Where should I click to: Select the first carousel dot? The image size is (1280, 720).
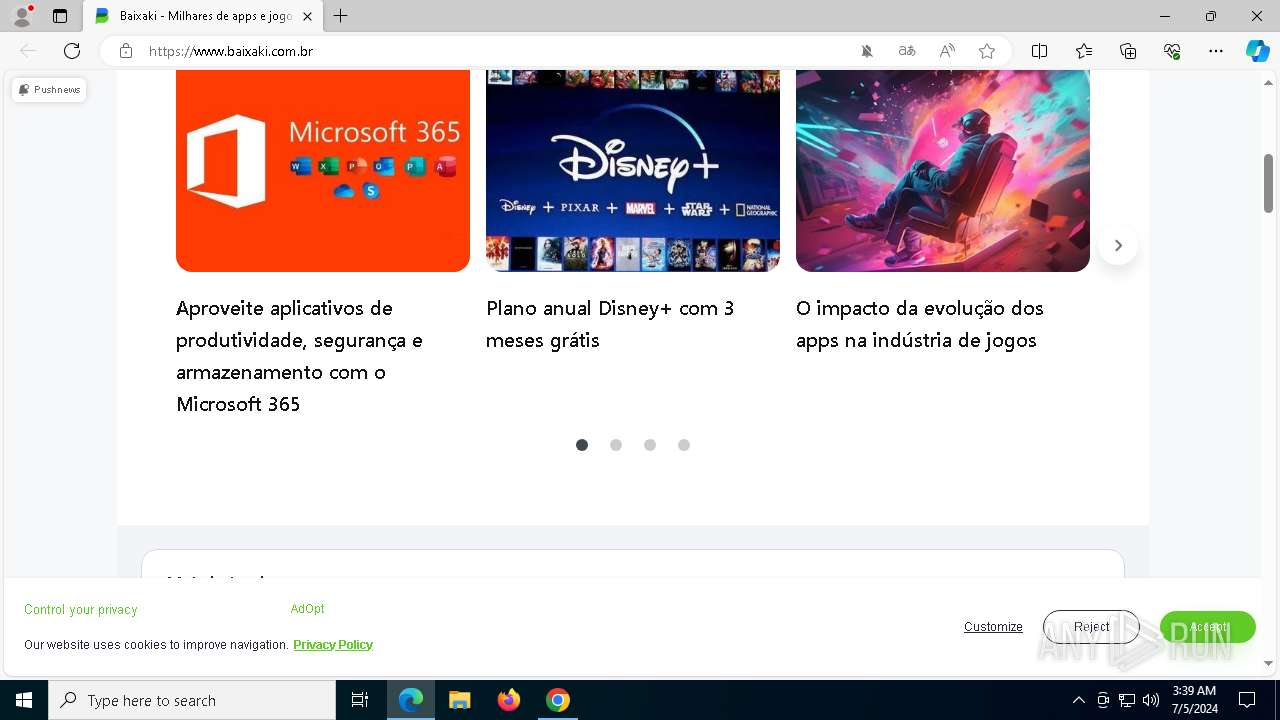coord(582,445)
